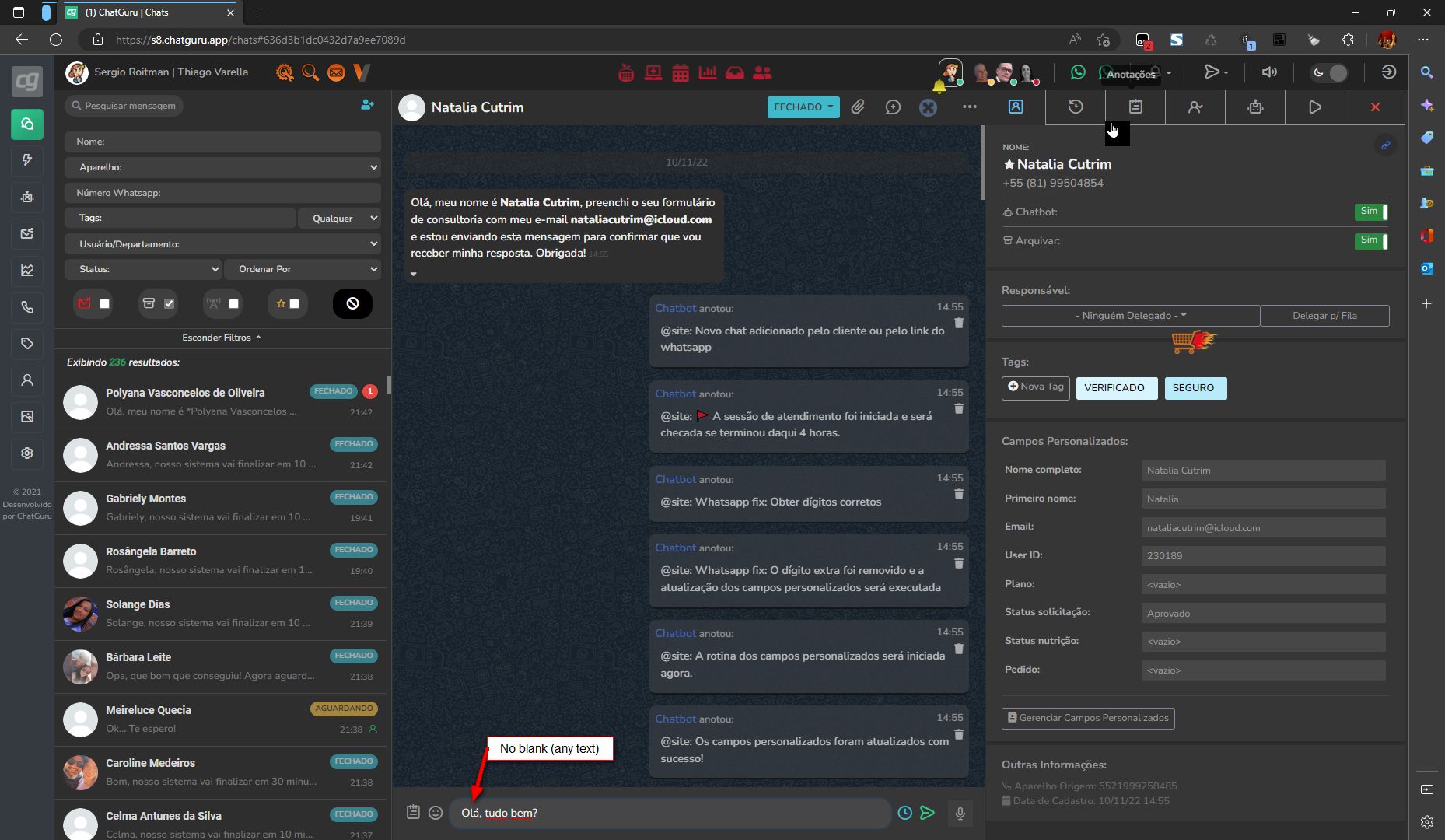This screenshot has width=1445, height=840.
Task: Open quick notes icon beside emoji button
Action: (x=413, y=812)
